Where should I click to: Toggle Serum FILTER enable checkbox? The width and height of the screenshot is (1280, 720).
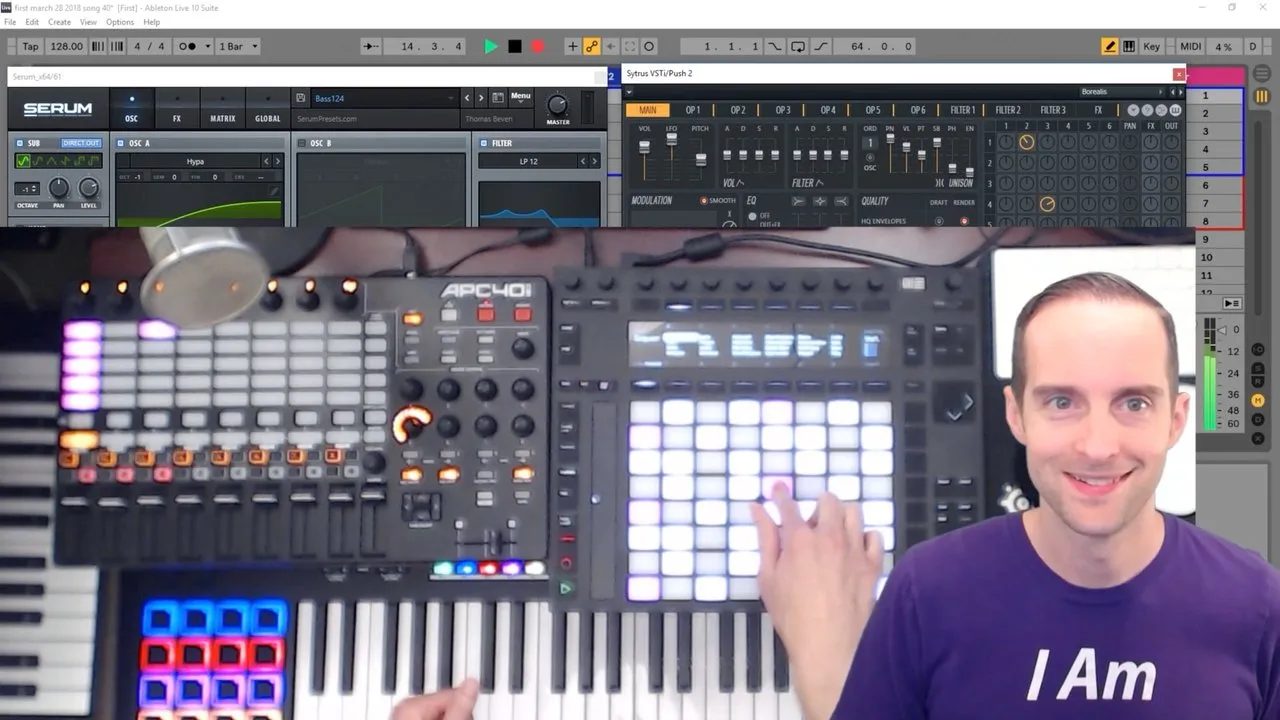(483, 143)
